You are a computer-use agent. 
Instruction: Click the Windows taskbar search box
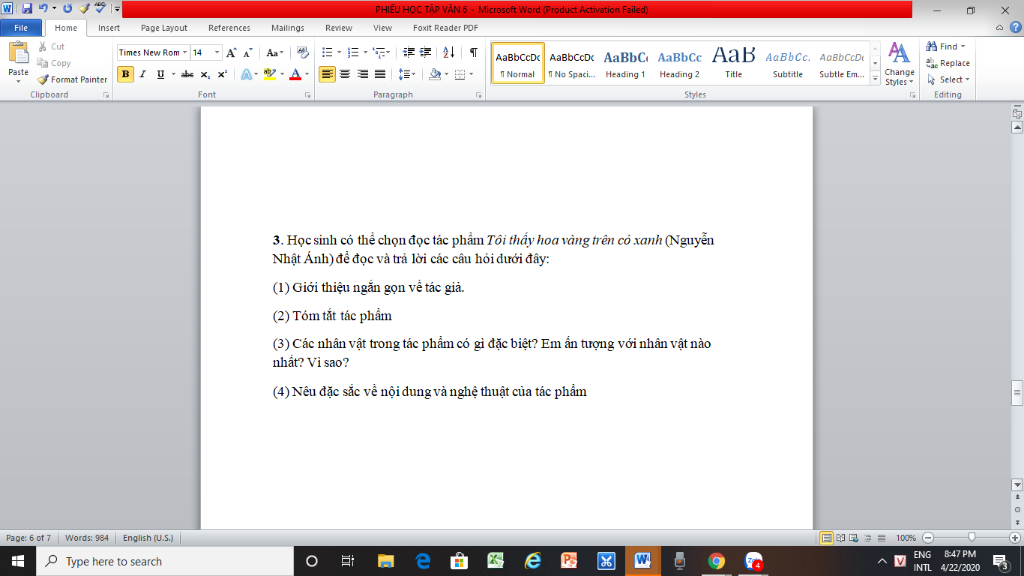165,561
